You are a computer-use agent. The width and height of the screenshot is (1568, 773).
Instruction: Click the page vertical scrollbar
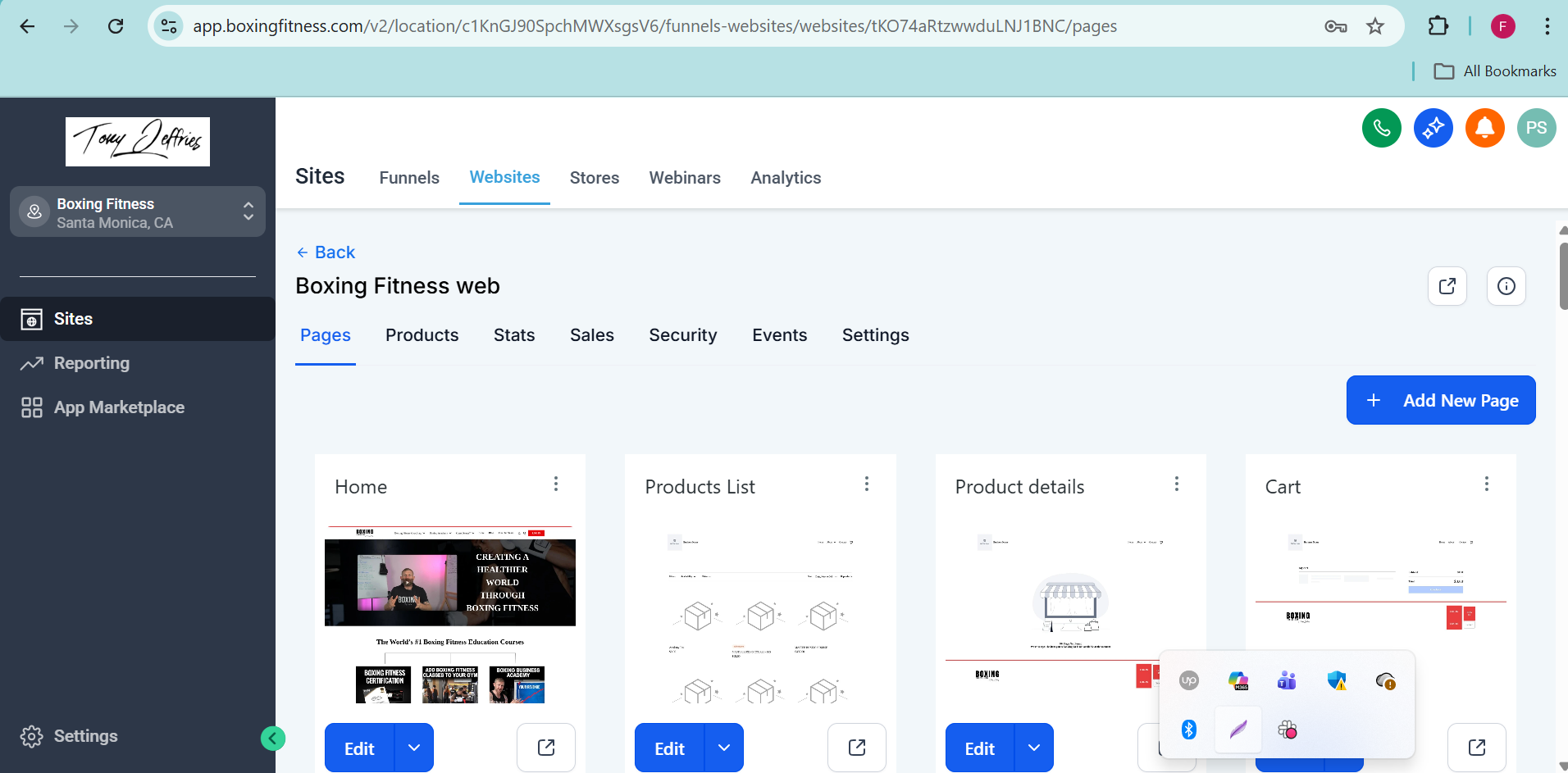click(1562, 276)
